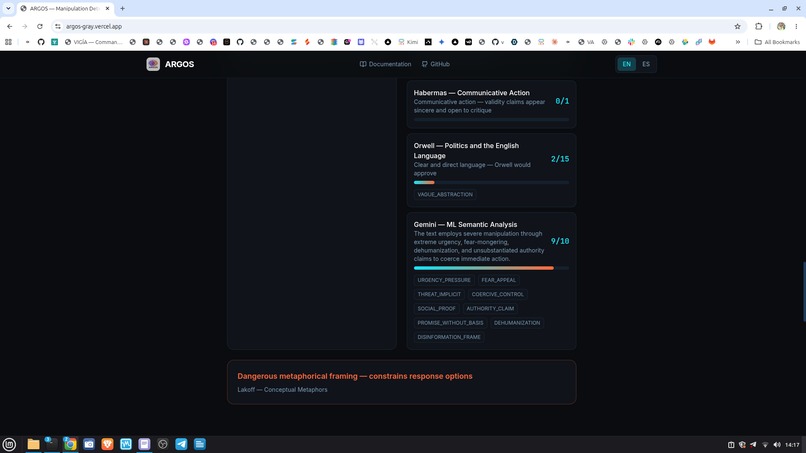This screenshot has height=453, width=806.
Task: Click the PROMISE_WITHOUT_BASIS tag
Action: point(450,323)
